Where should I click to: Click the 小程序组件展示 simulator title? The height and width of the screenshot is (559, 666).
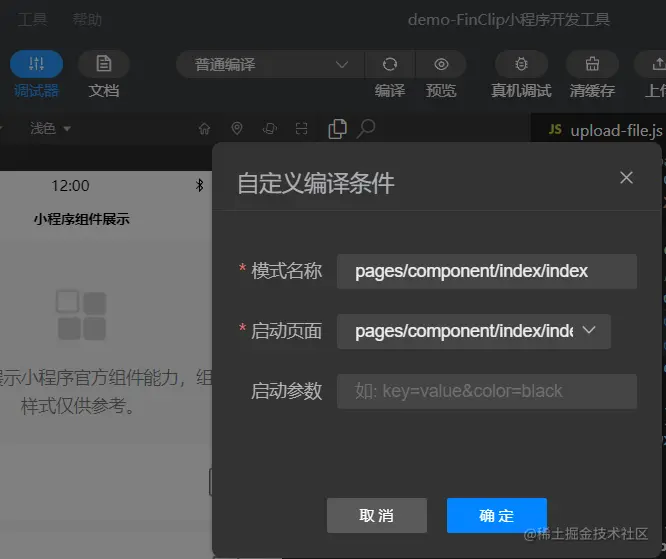point(82,219)
